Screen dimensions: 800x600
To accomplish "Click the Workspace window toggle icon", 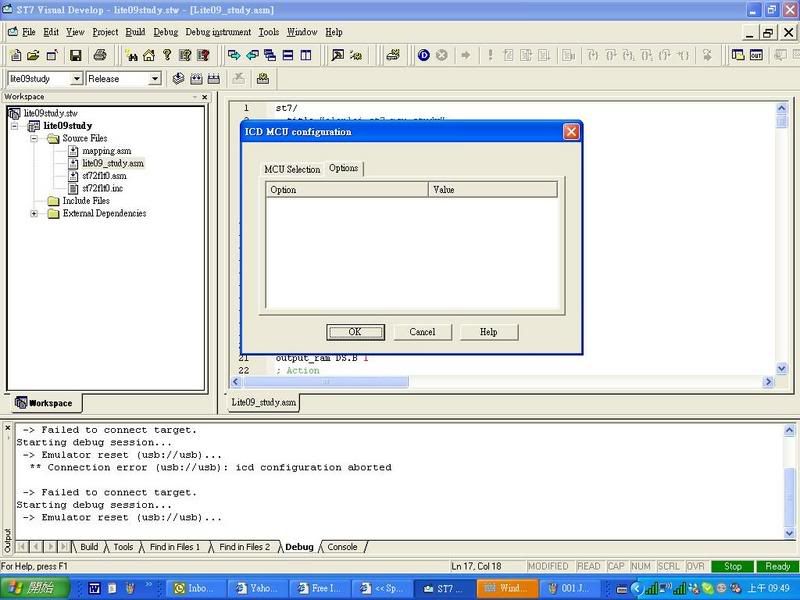I will (x=738, y=55).
